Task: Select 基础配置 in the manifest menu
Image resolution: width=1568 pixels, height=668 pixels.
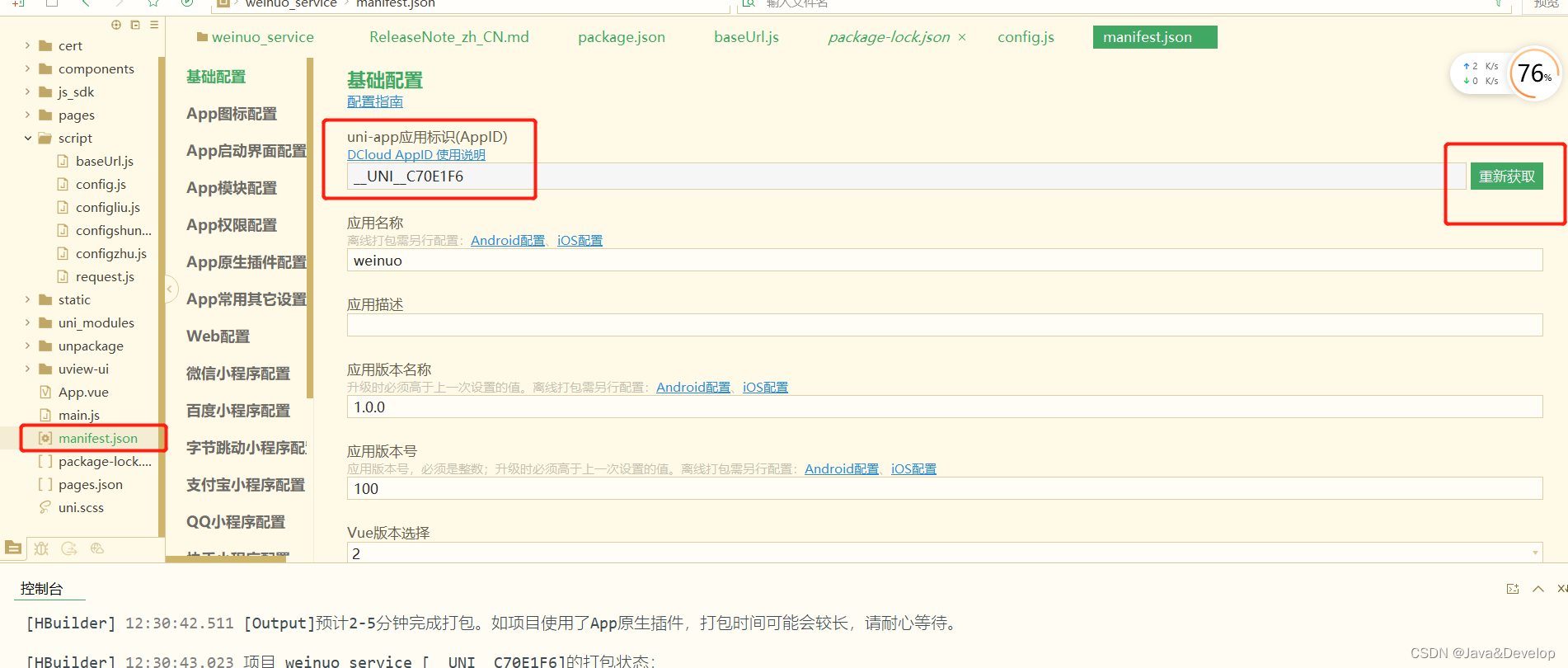Action: (216, 77)
